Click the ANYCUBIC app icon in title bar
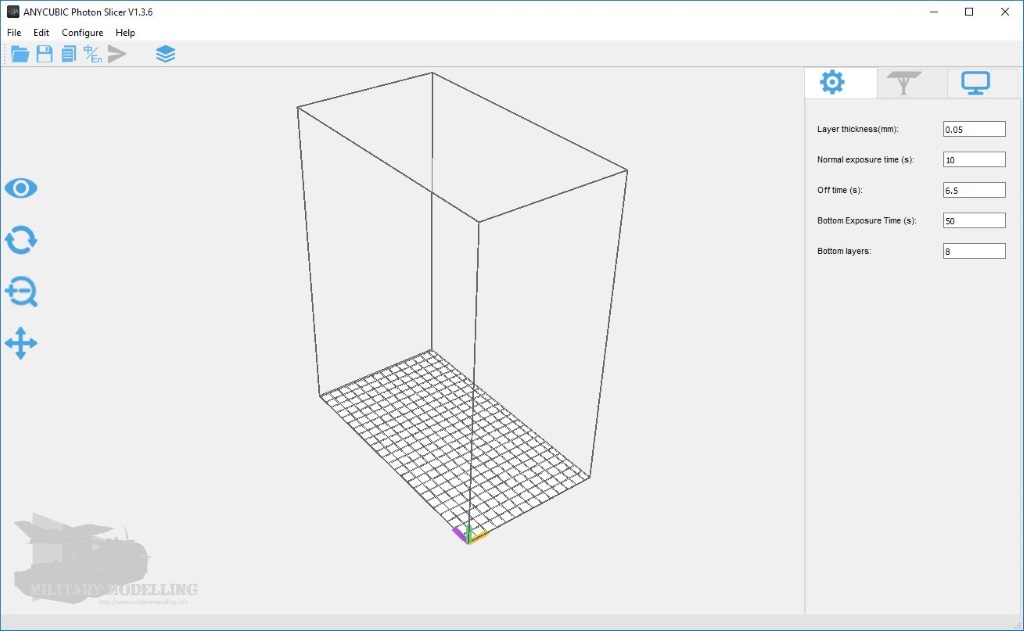This screenshot has width=1024, height=631. point(12,12)
